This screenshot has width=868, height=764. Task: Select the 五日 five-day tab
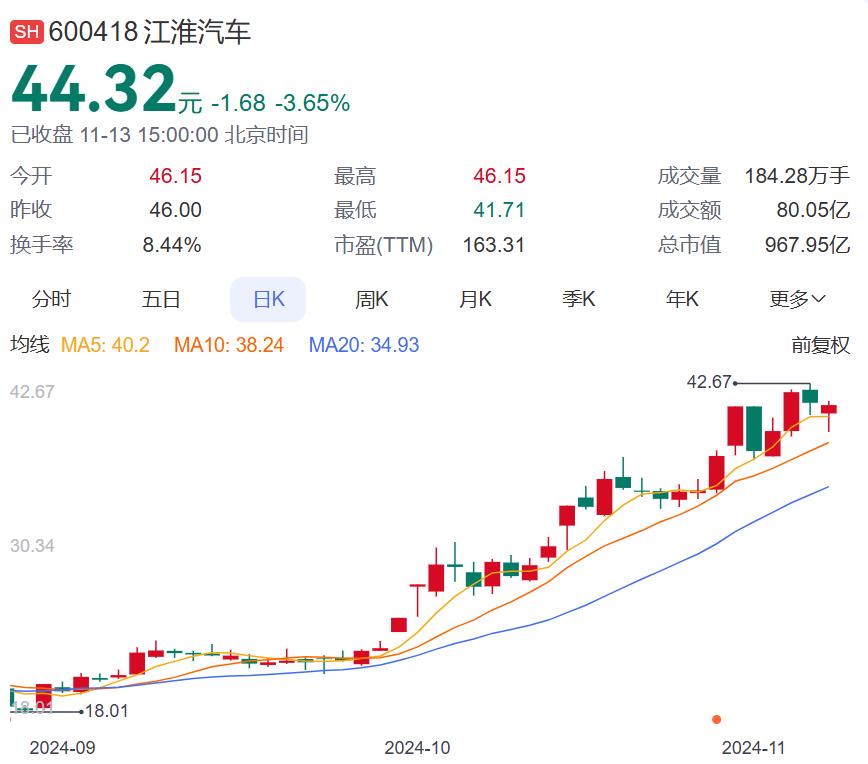(x=161, y=299)
